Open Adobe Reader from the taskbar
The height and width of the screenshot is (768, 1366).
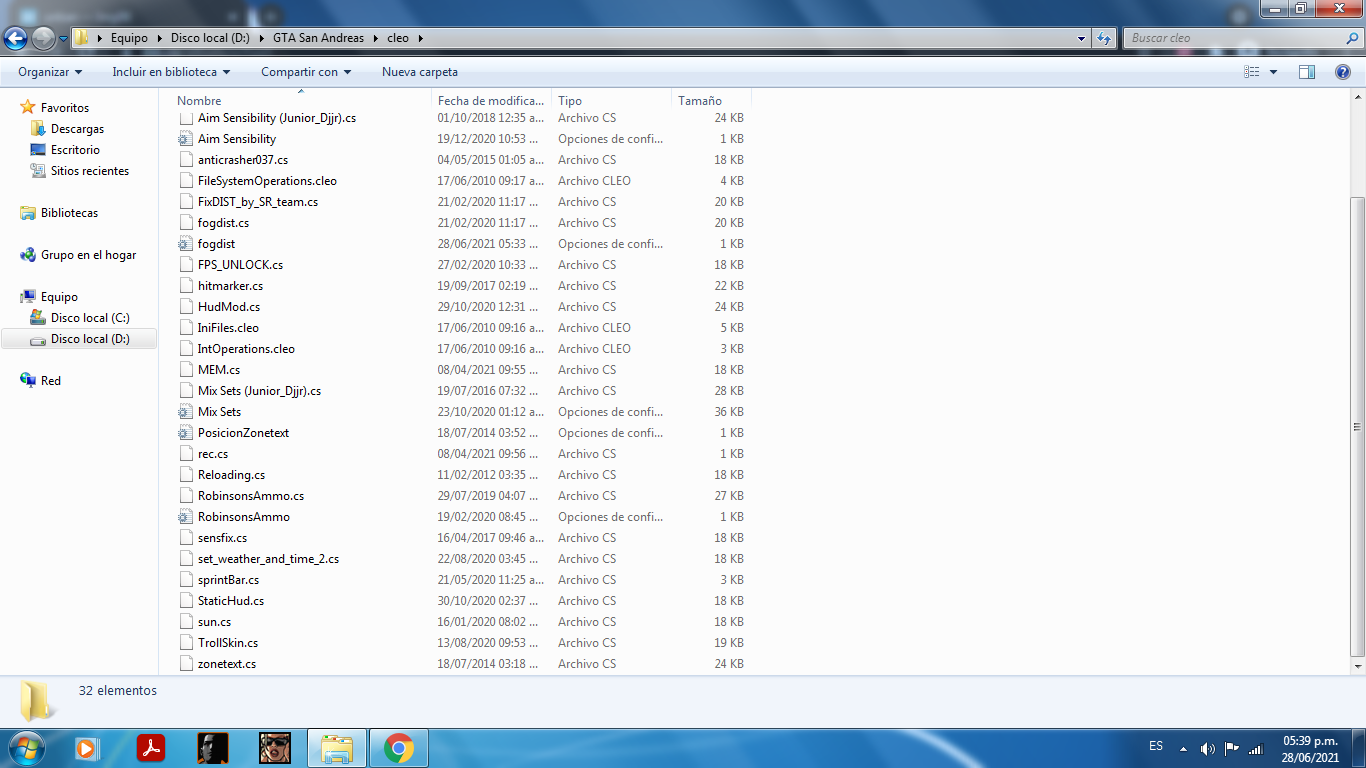[x=150, y=748]
